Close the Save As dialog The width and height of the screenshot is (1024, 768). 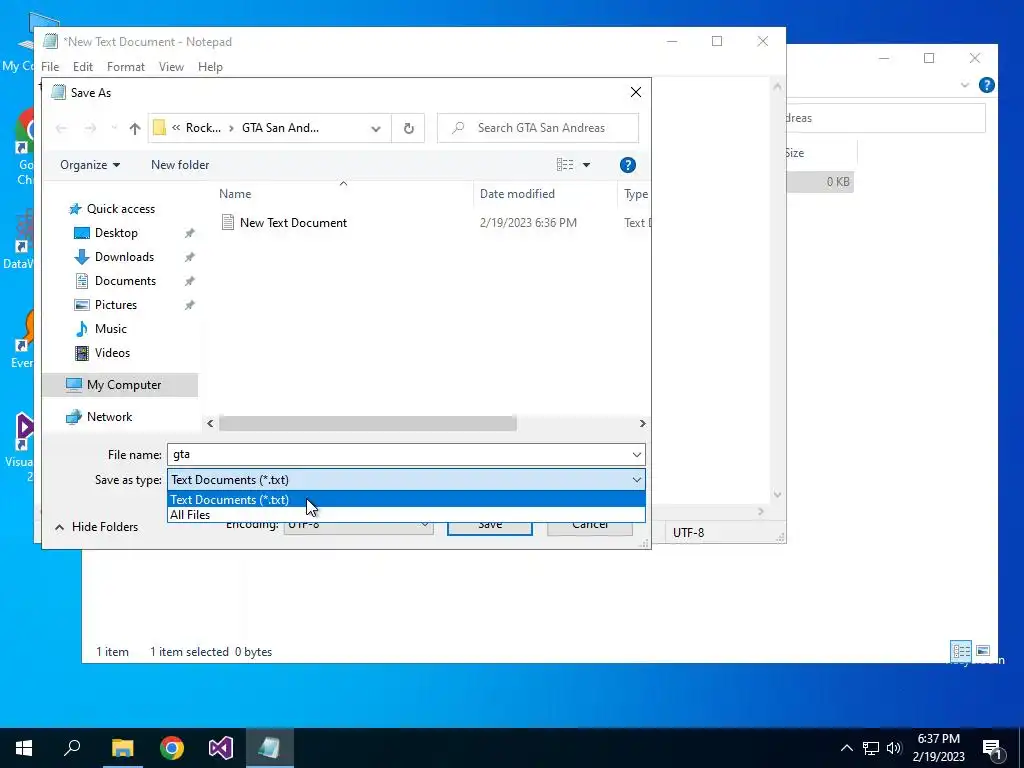coord(635,93)
